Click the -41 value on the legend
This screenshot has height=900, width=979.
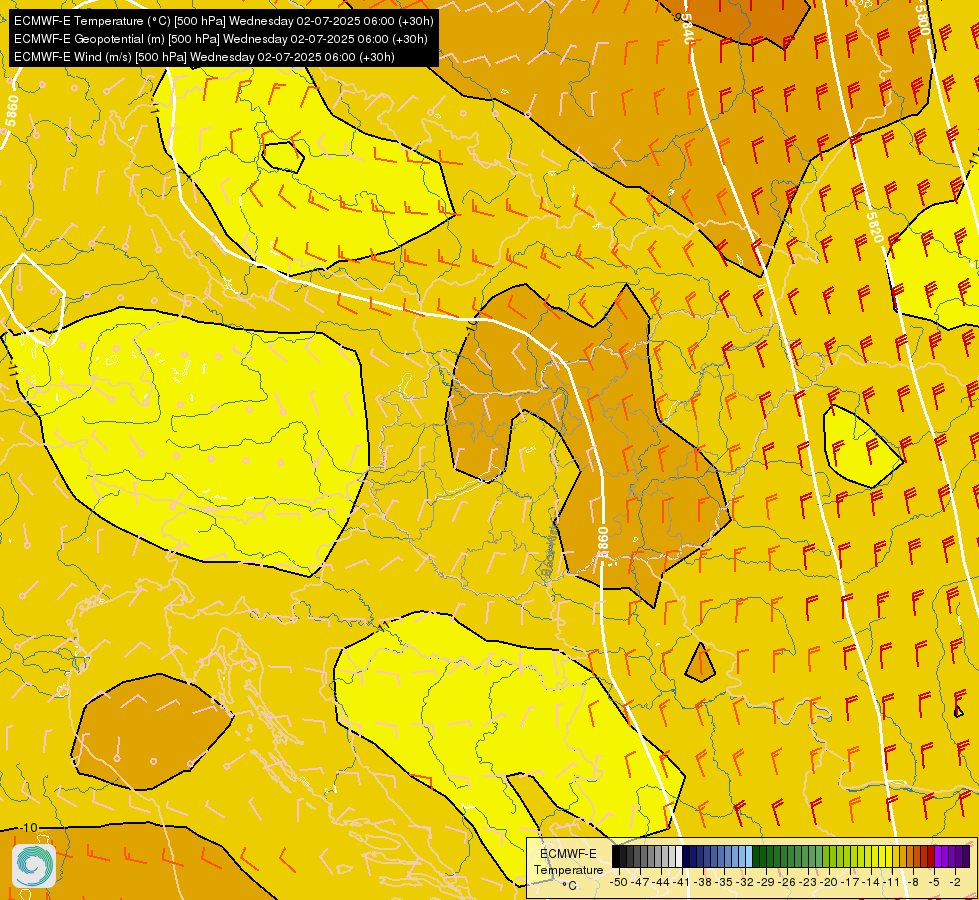click(681, 882)
